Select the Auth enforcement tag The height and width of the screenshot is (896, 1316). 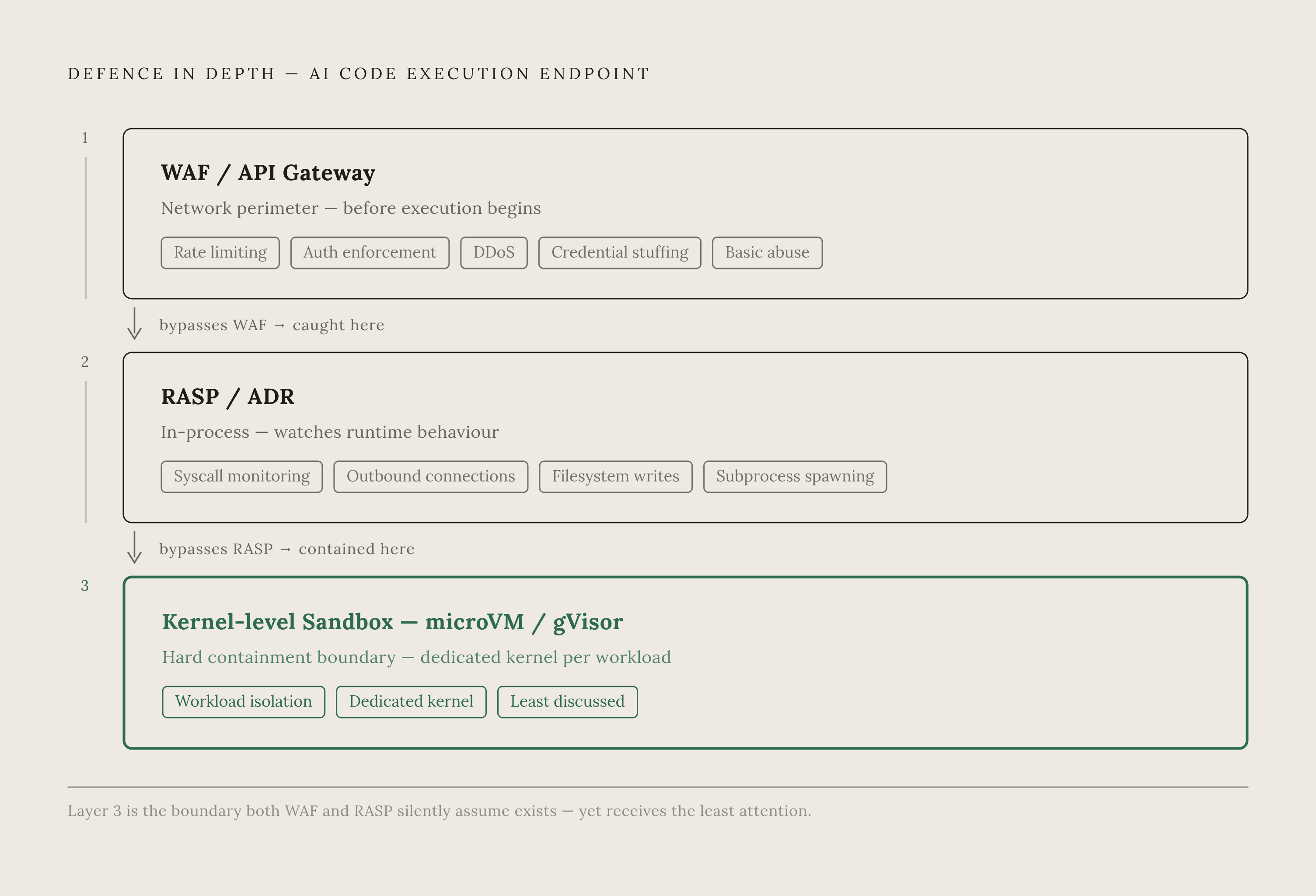click(370, 252)
